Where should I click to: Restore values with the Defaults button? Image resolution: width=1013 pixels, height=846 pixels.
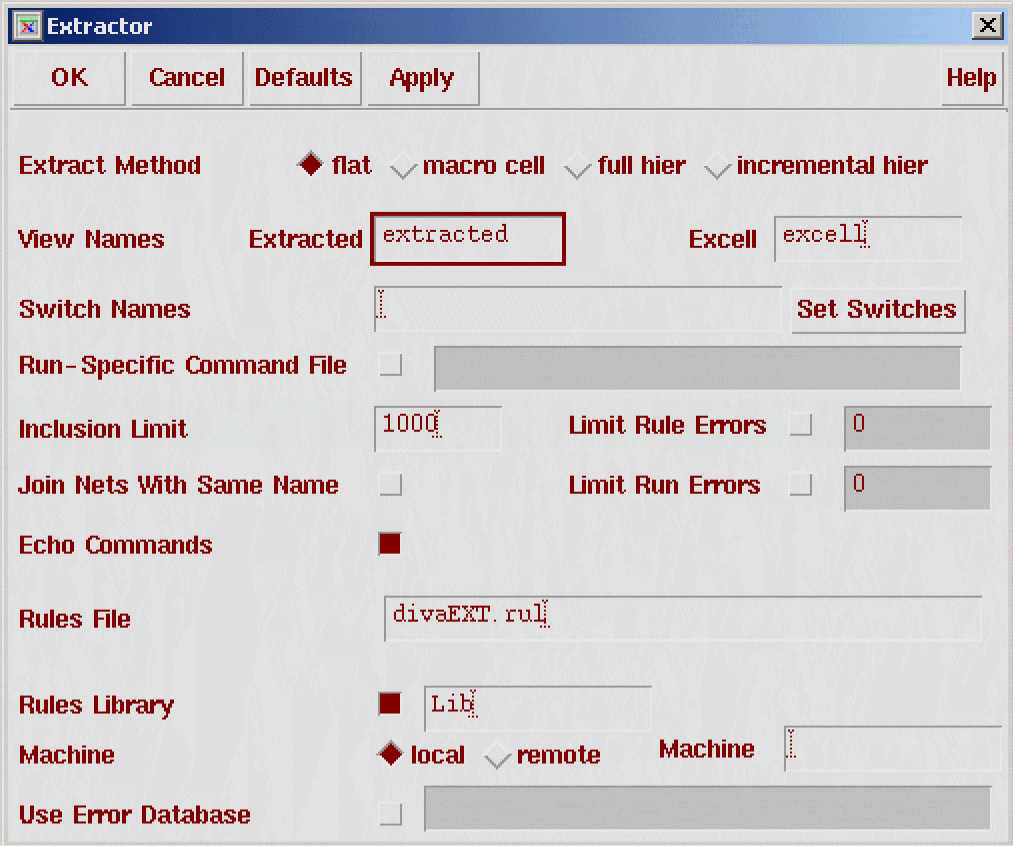[x=304, y=77]
